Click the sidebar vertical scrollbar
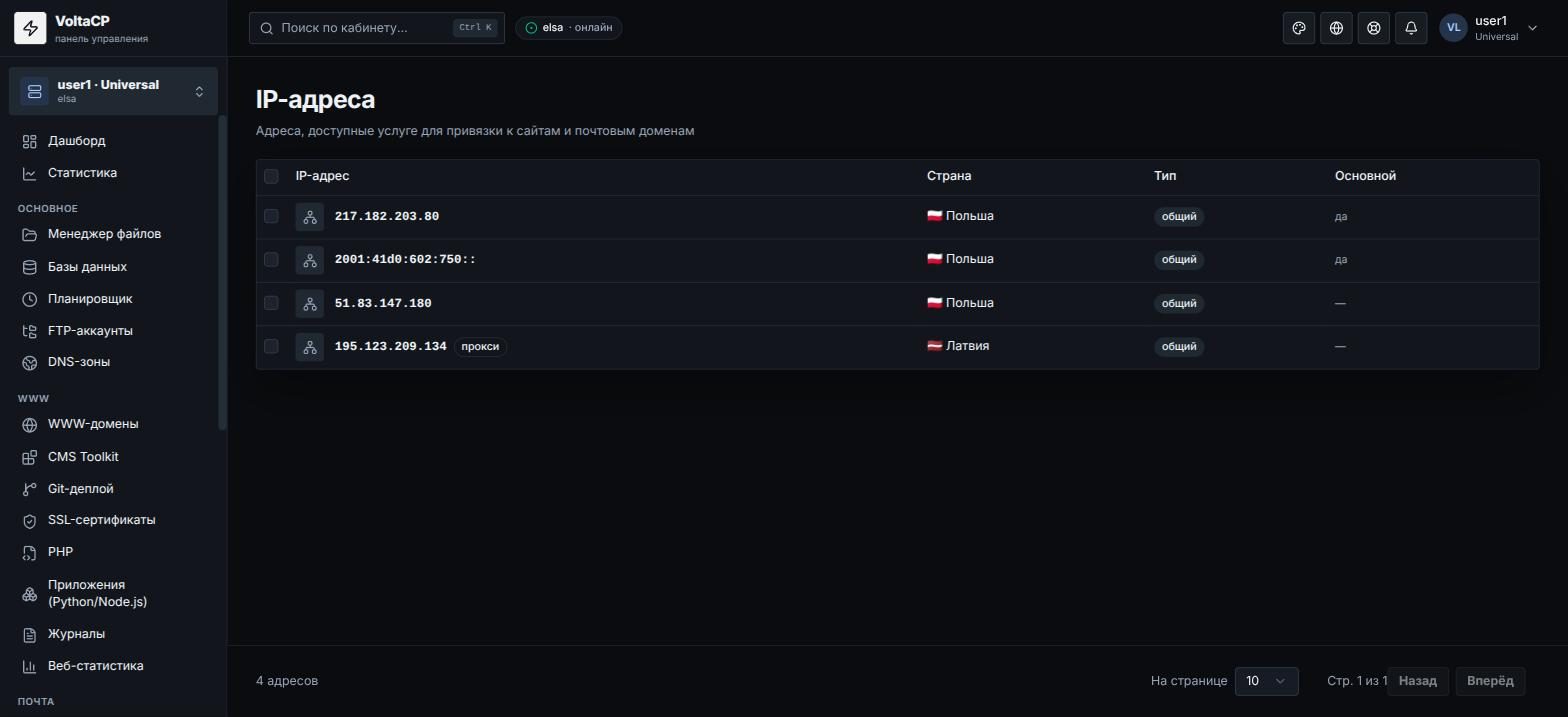1568x717 pixels. (223, 273)
